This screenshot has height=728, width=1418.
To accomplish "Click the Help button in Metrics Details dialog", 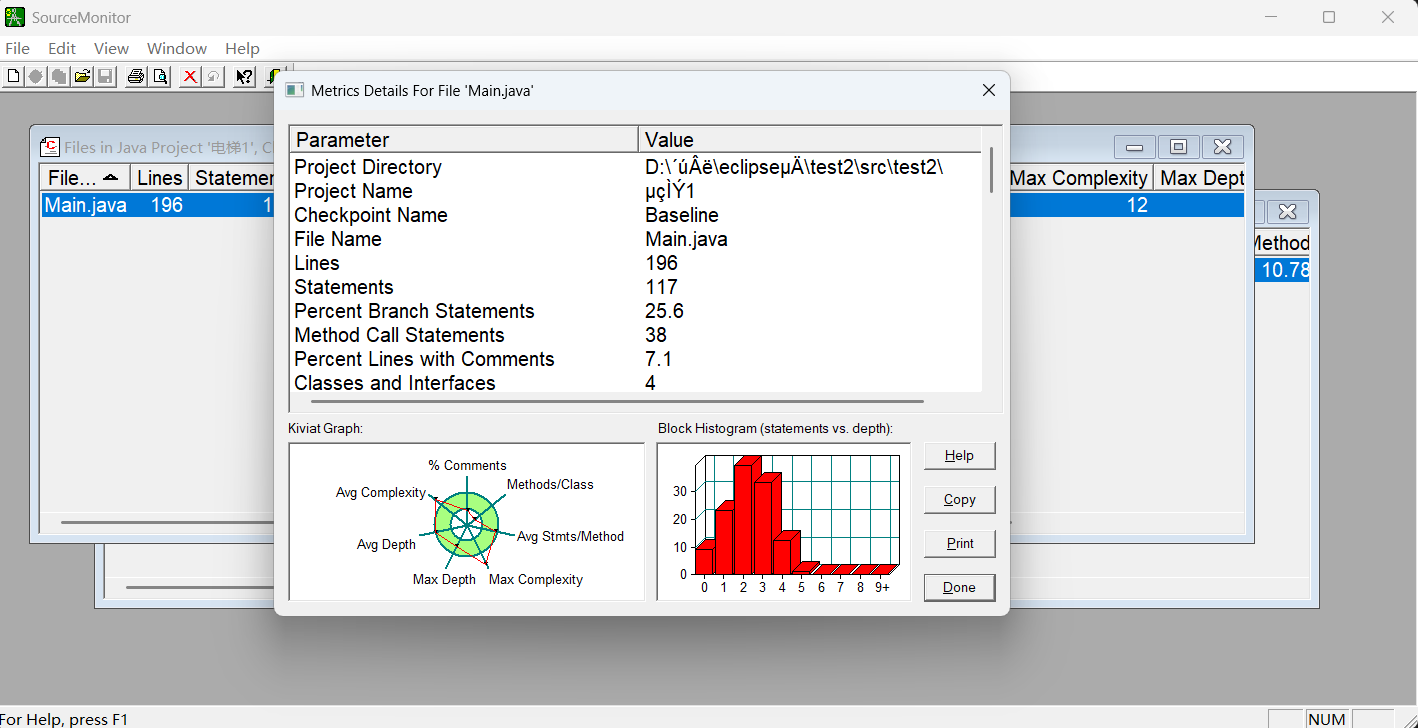I will point(959,456).
